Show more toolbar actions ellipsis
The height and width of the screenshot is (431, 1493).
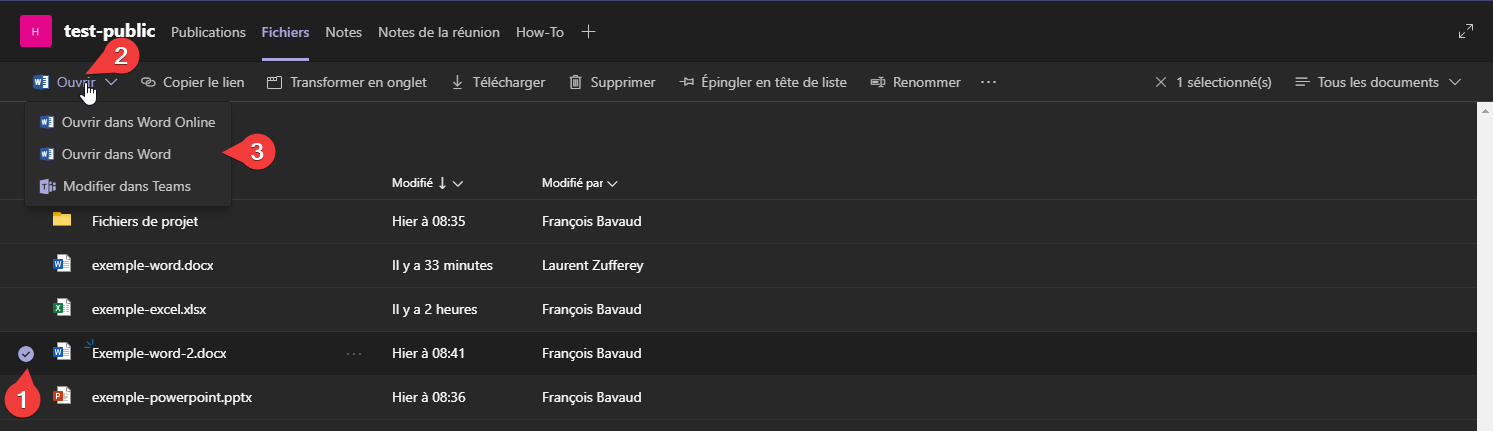[988, 82]
